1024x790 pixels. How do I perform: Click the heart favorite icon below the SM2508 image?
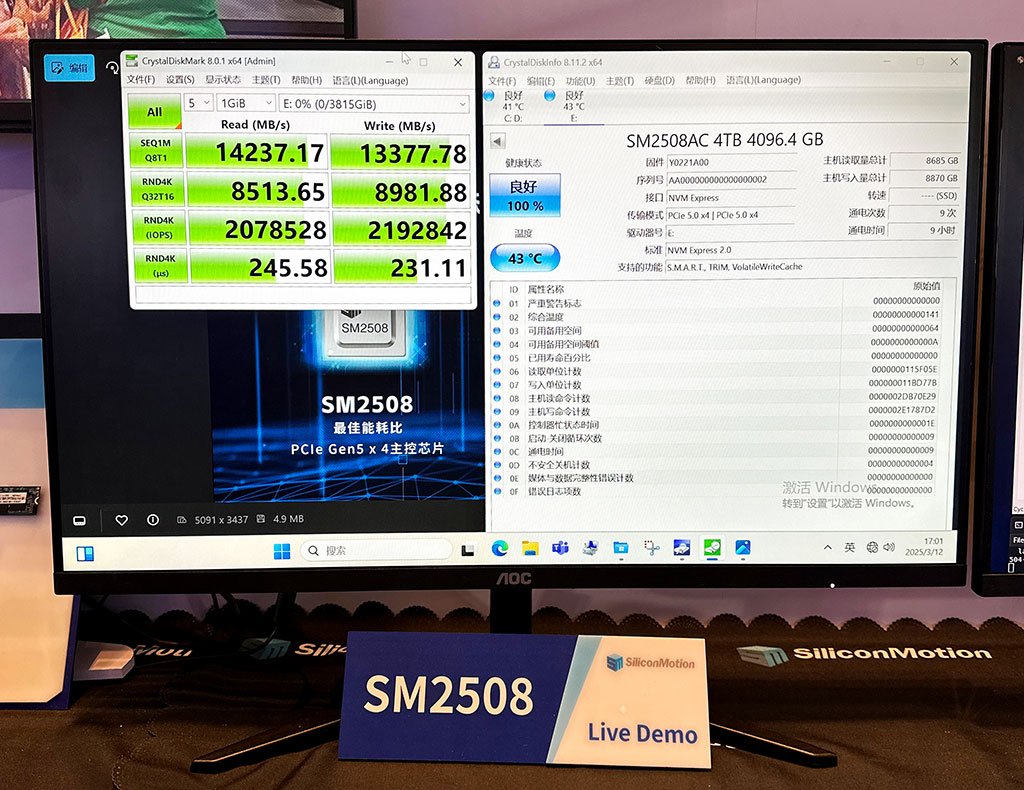(x=122, y=520)
